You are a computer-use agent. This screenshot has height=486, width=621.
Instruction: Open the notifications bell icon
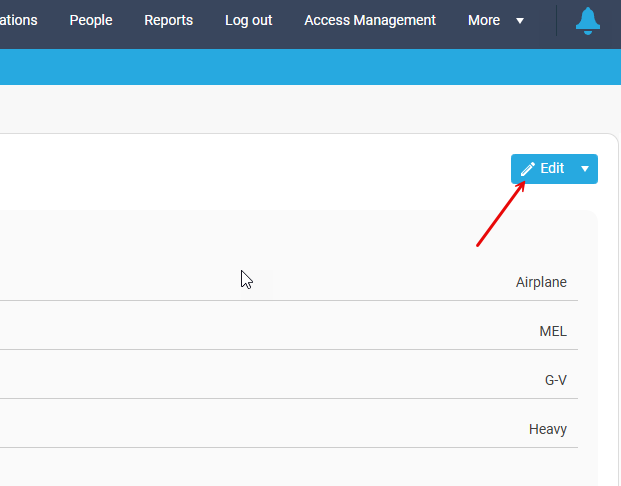pos(588,21)
